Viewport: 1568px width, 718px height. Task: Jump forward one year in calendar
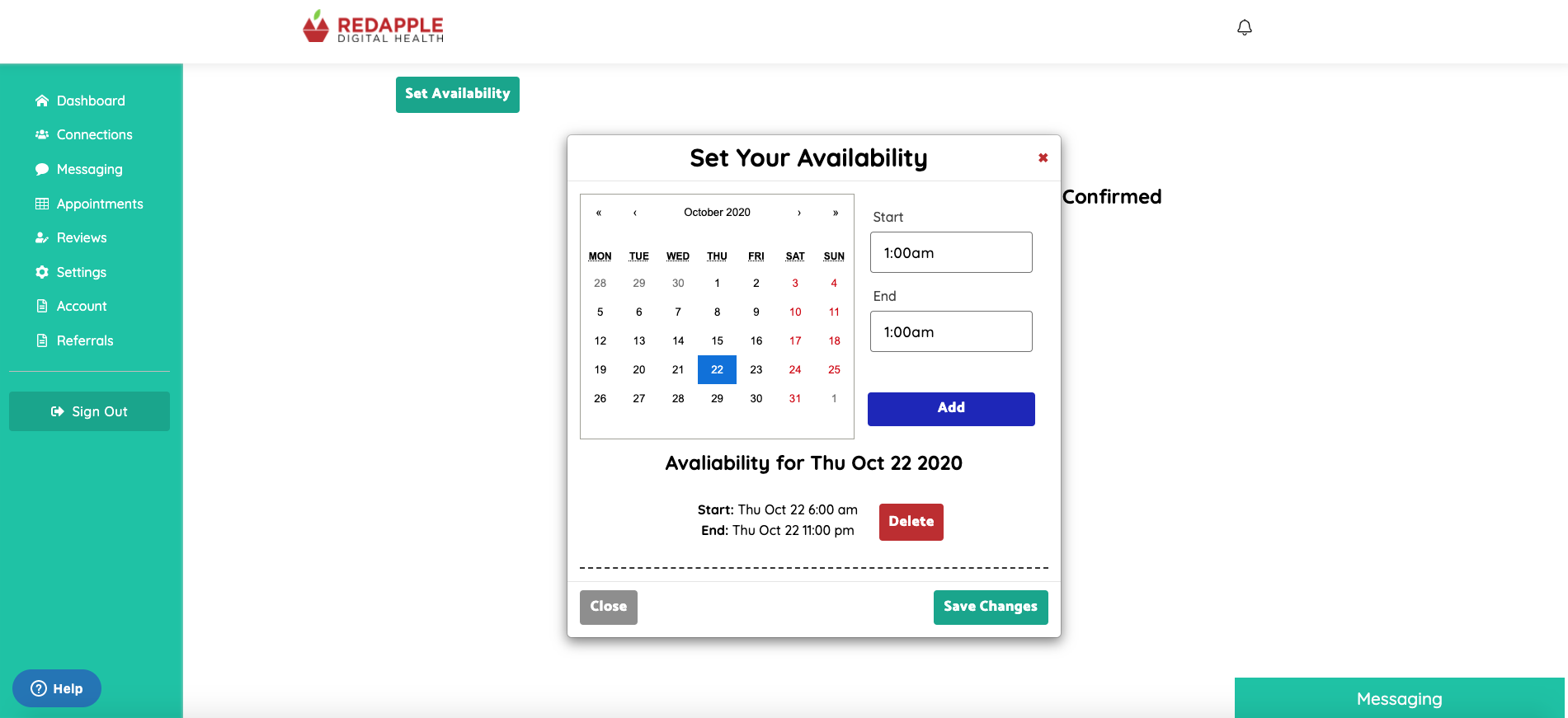(835, 213)
